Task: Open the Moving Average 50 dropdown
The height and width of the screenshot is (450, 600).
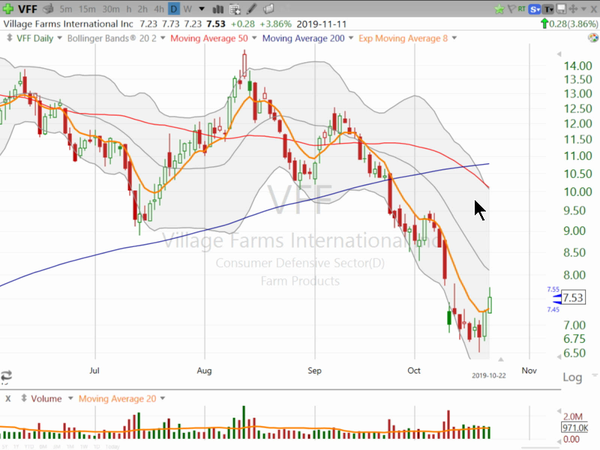Action: tap(254, 38)
